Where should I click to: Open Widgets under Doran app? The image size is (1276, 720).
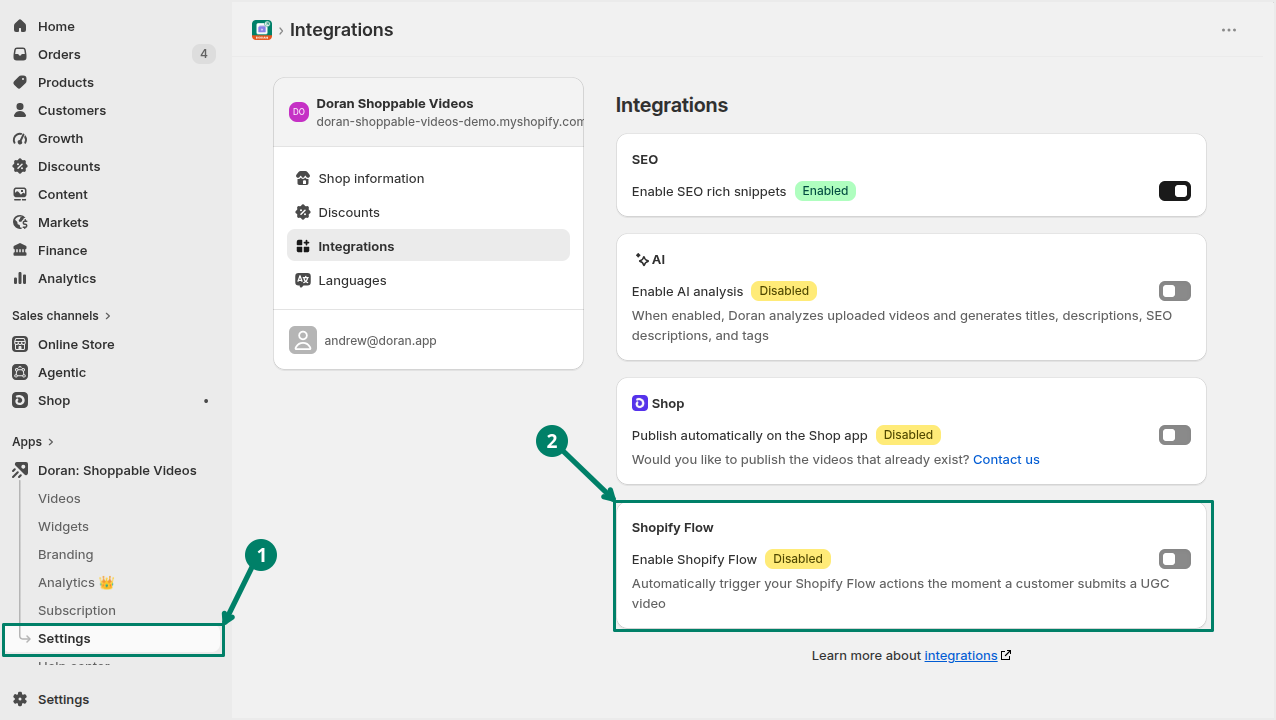[x=63, y=526]
